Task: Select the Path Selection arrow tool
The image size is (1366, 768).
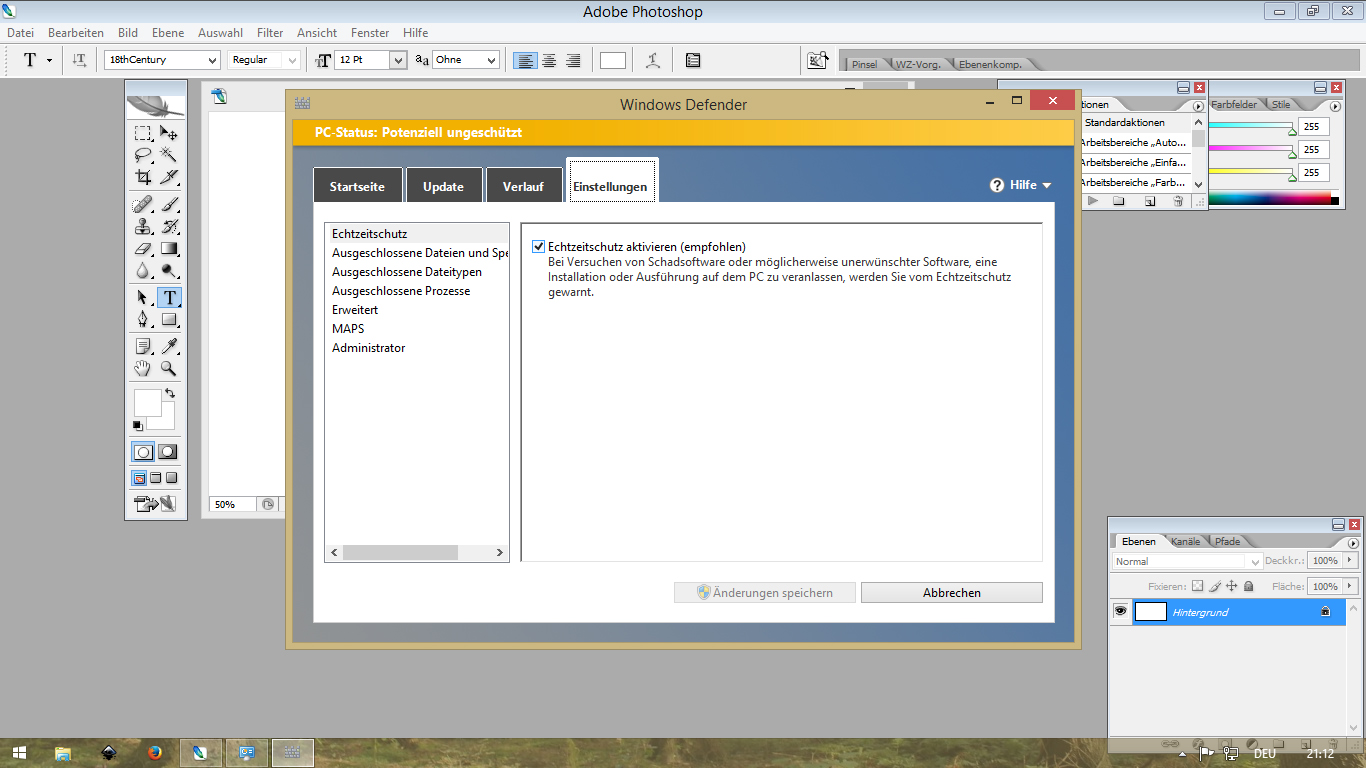Action: [143, 298]
